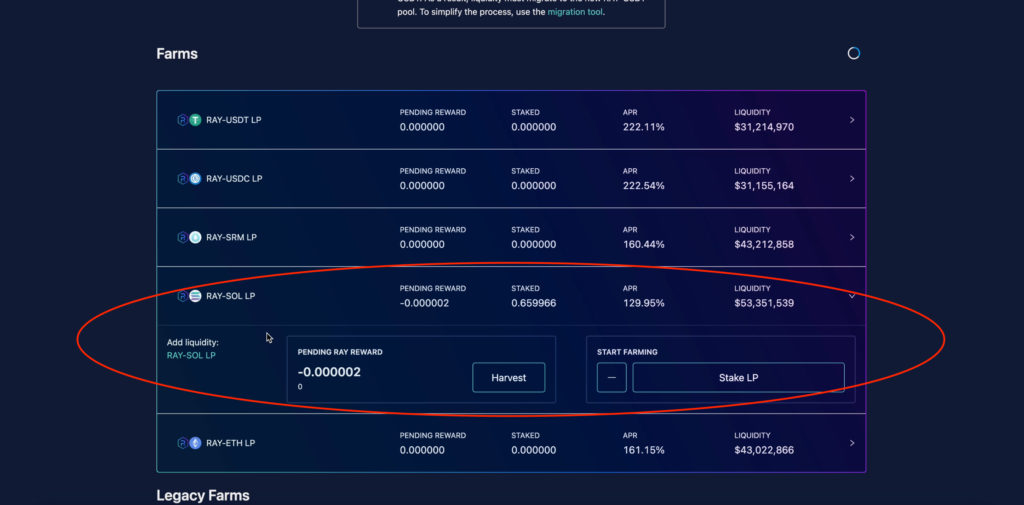Click the RAY-USDT LP farm name
Viewport: 1024px width, 505px height.
(x=234, y=120)
